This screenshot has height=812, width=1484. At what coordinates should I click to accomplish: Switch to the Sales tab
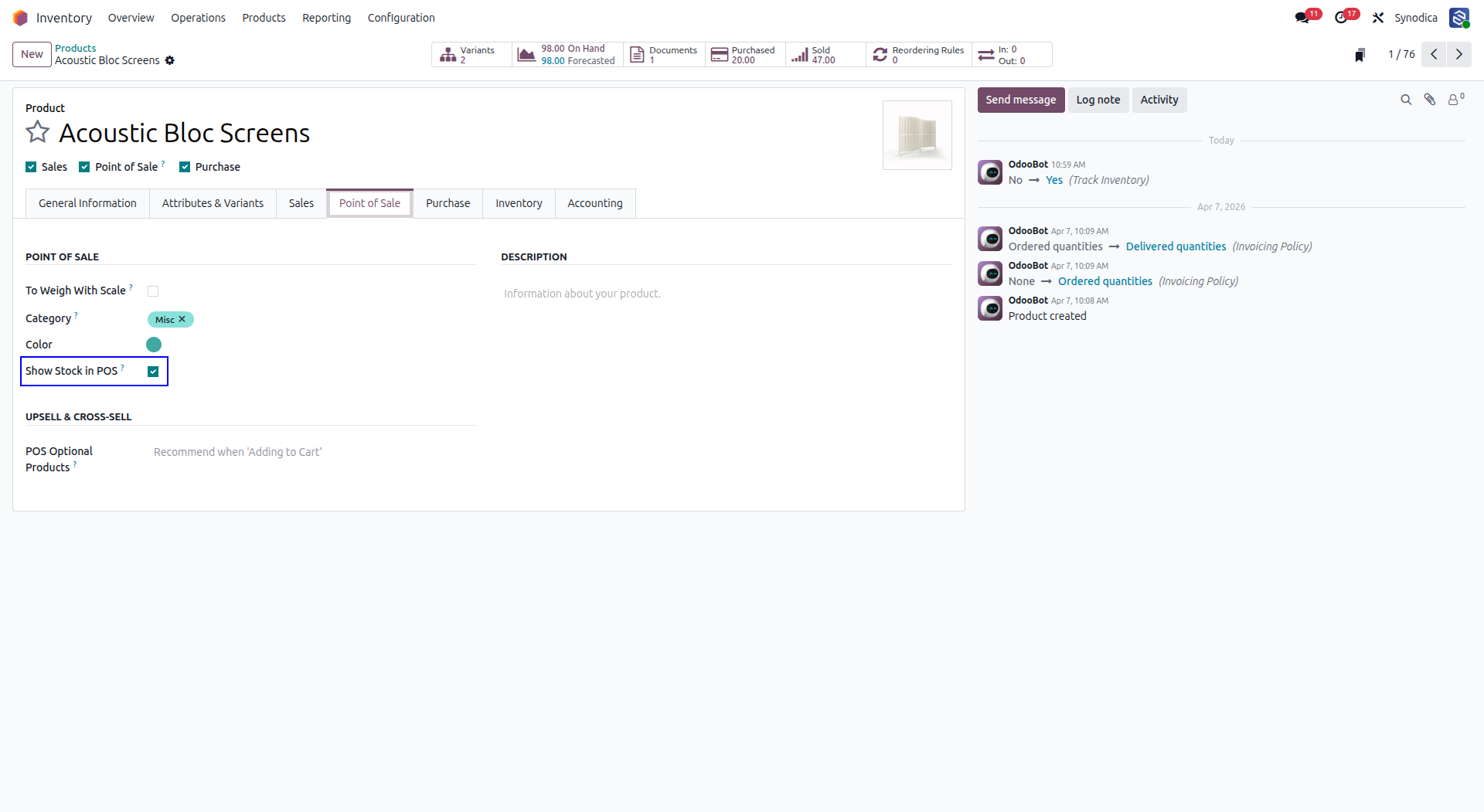301,203
